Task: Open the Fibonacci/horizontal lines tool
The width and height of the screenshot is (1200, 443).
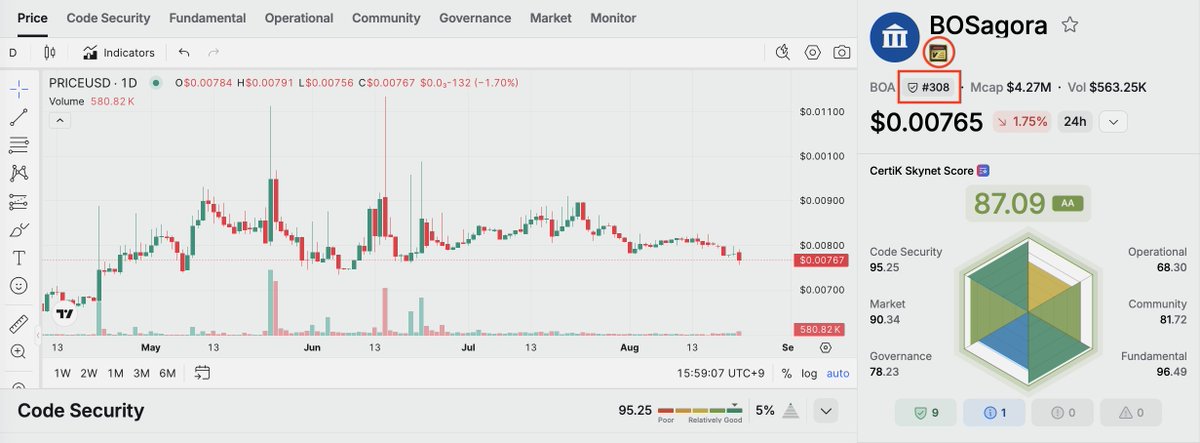Action: [18, 145]
